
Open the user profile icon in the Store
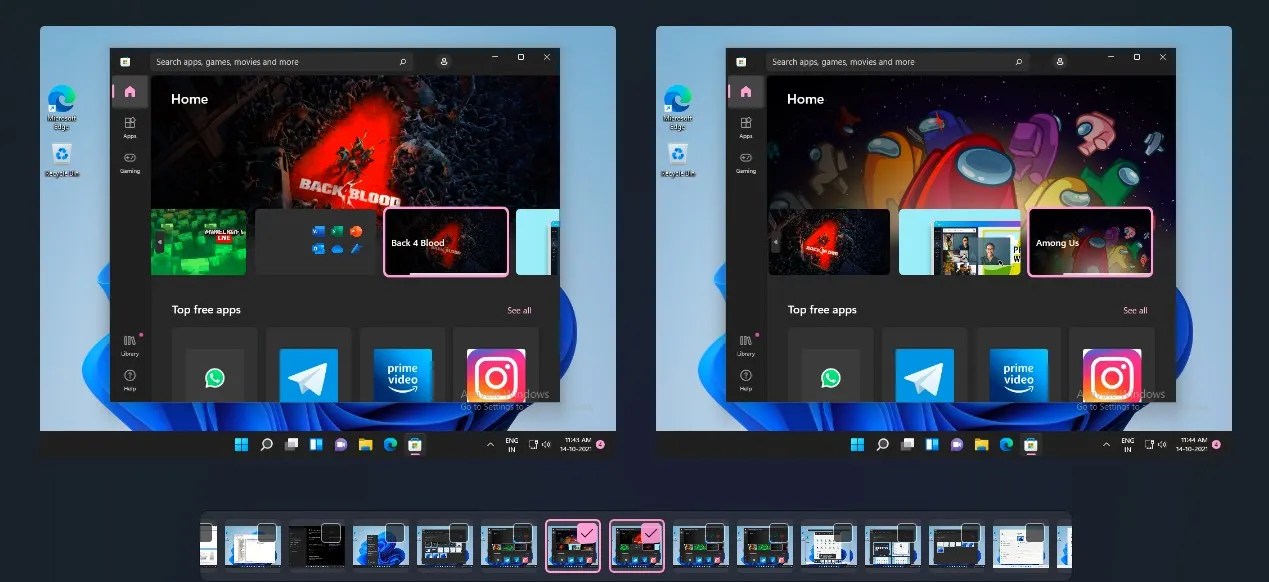[444, 61]
